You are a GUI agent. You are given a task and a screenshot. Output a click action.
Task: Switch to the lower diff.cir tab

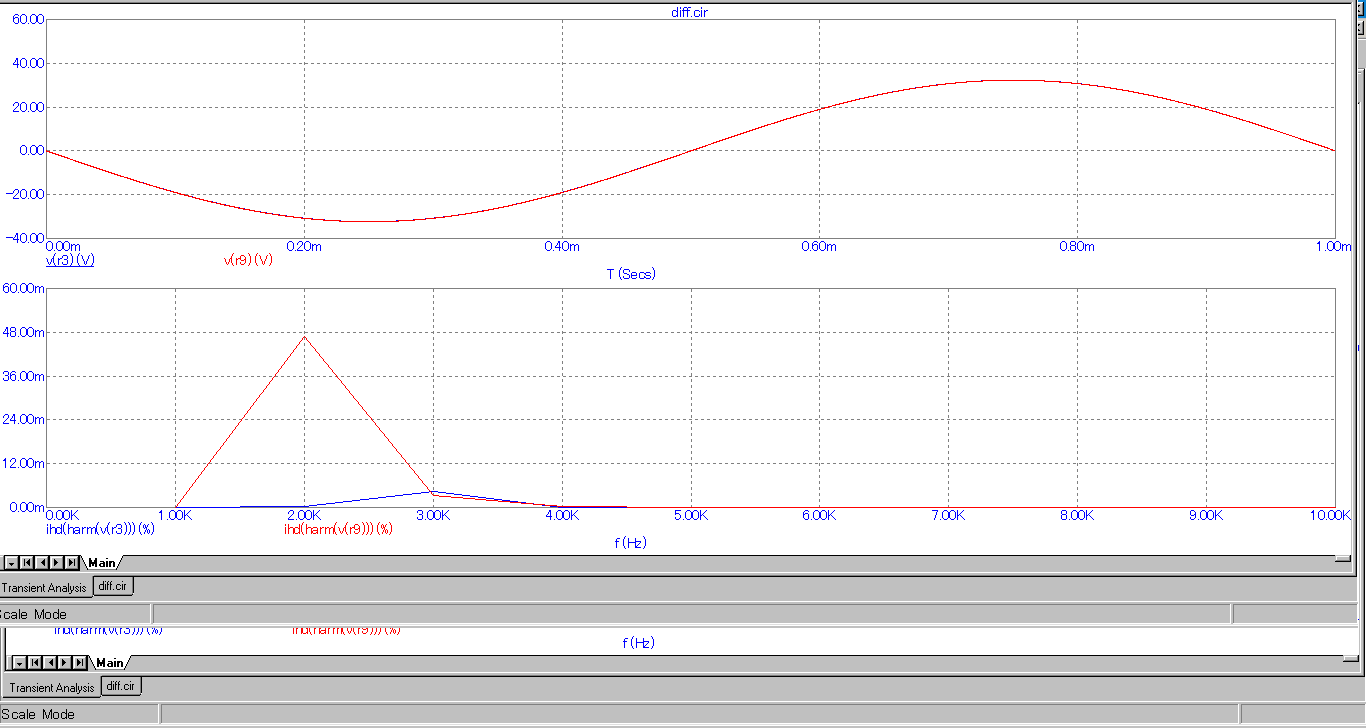[121, 685]
